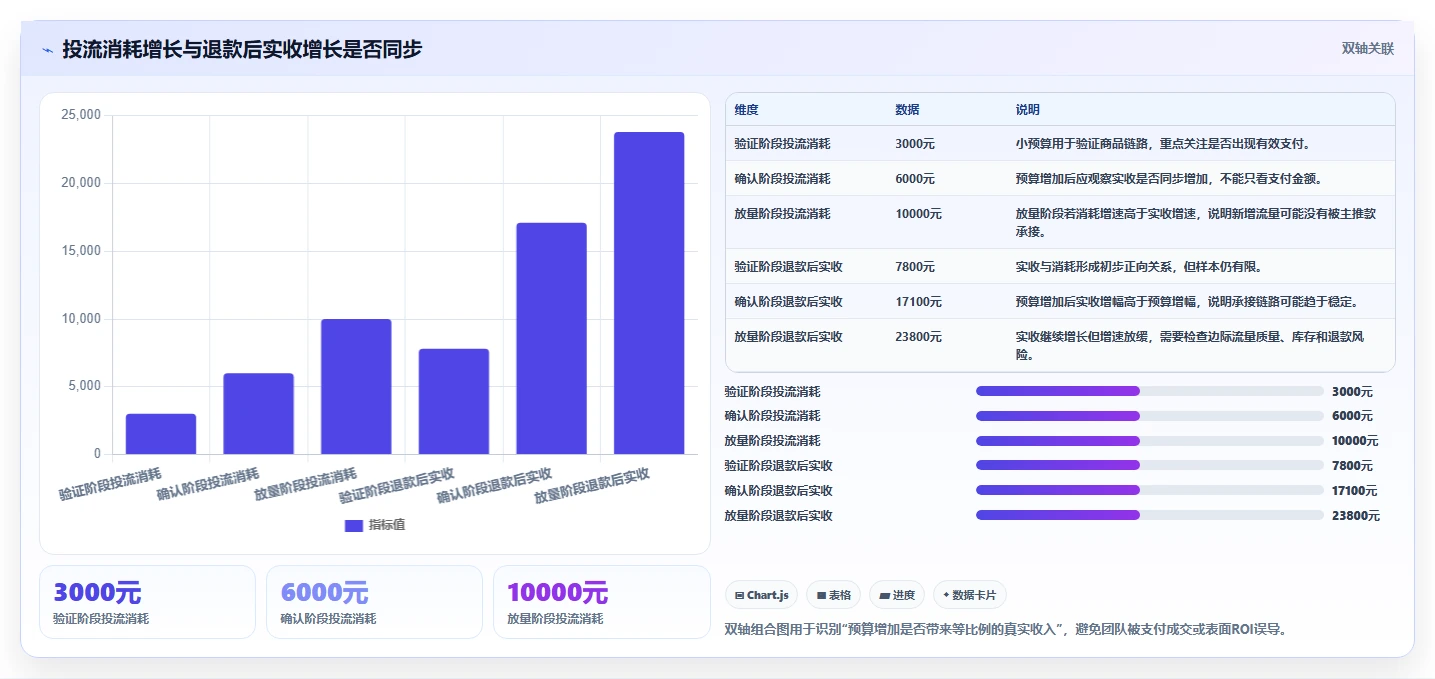Image resolution: width=1435 pixels, height=679 pixels.
Task: Click the description starting 实收继续增长但增速放缓
Action: tap(1190, 346)
